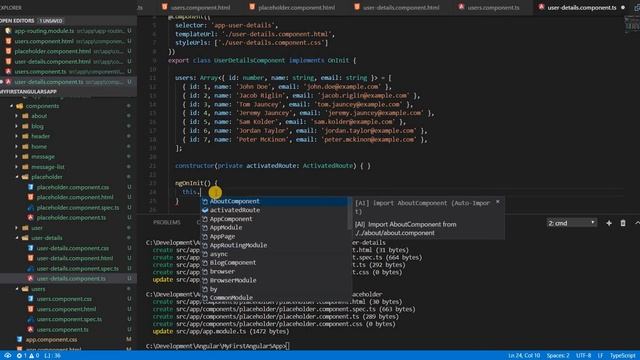Select the message-list folder in explorer

[68, 167]
